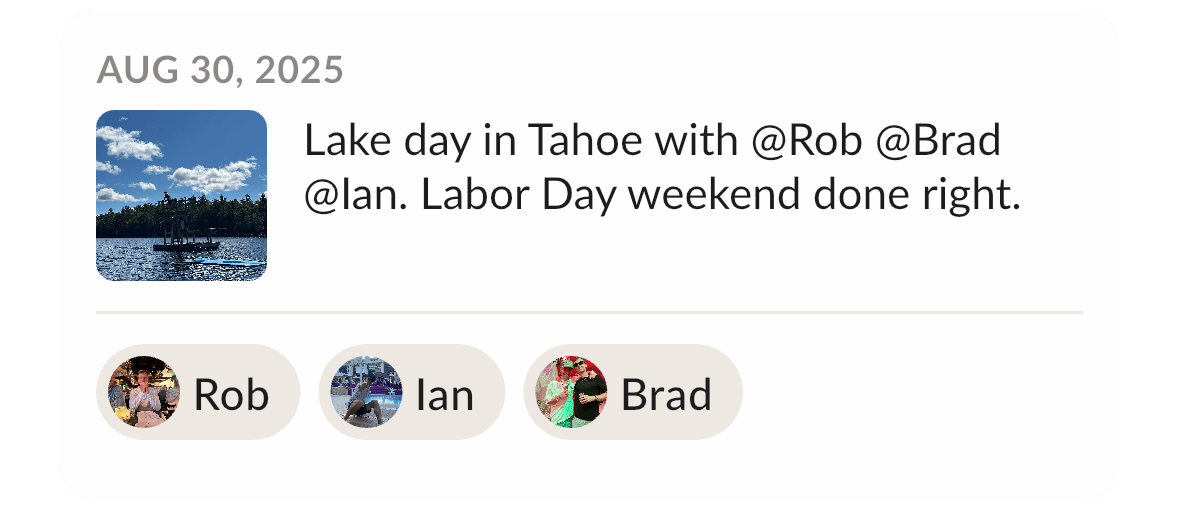This screenshot has height=511, width=1179.
Task: Follow the @Brad mention link
Action: point(938,141)
